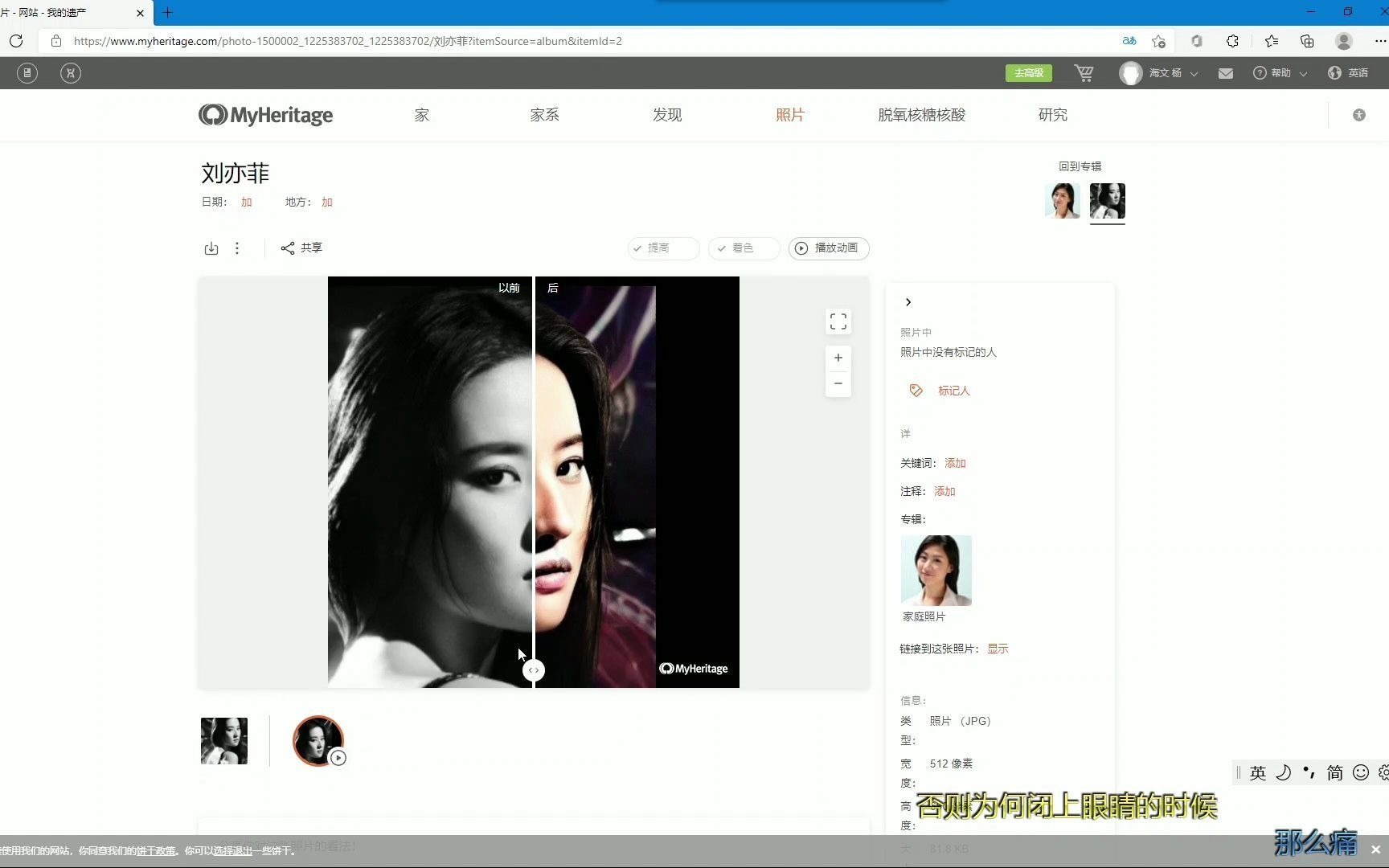The height and width of the screenshot is (868, 1389).
Task: Click the 刘亦菲 photo title
Action: [x=236, y=173]
